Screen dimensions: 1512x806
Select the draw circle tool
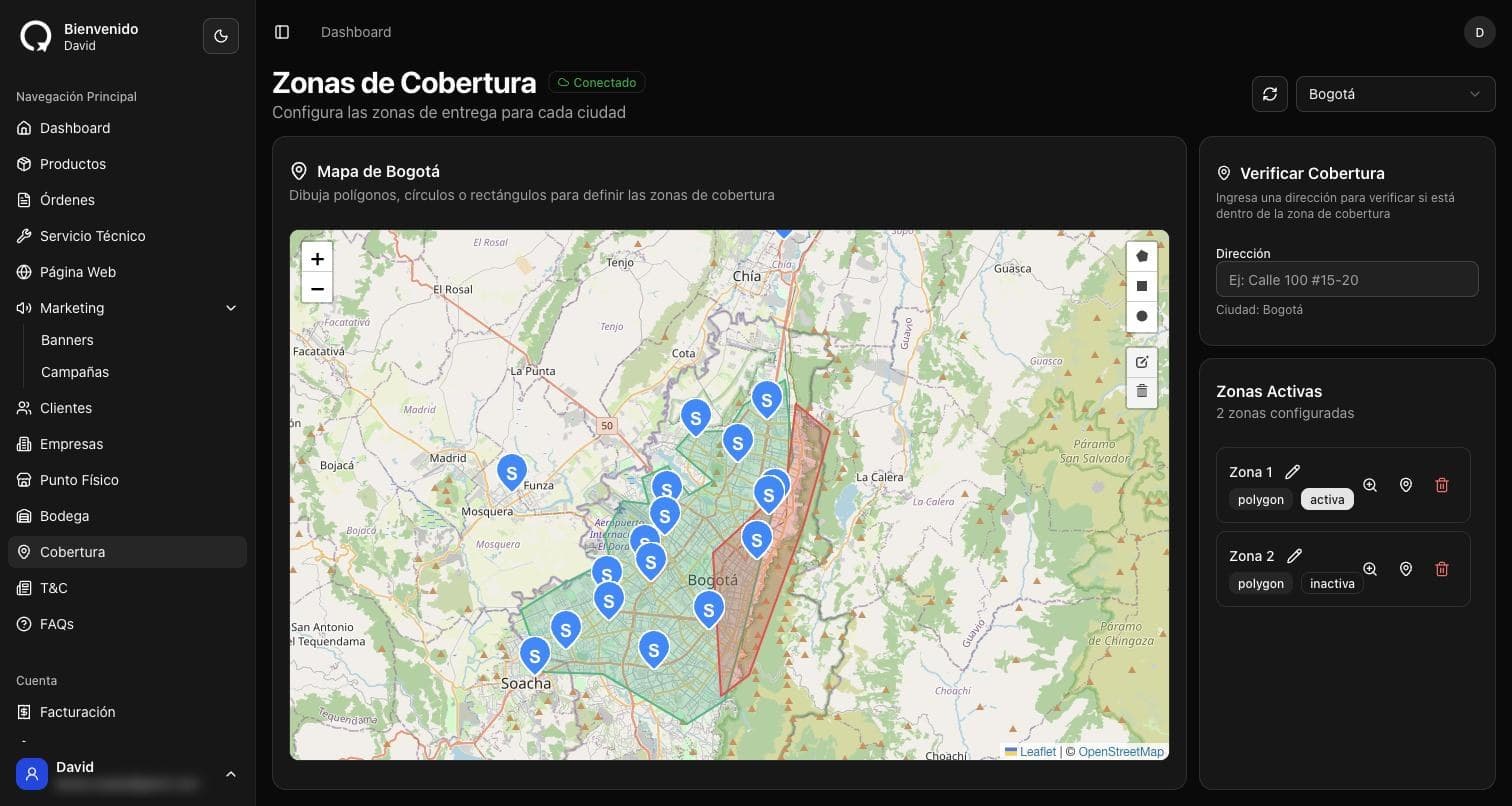[1142, 316]
